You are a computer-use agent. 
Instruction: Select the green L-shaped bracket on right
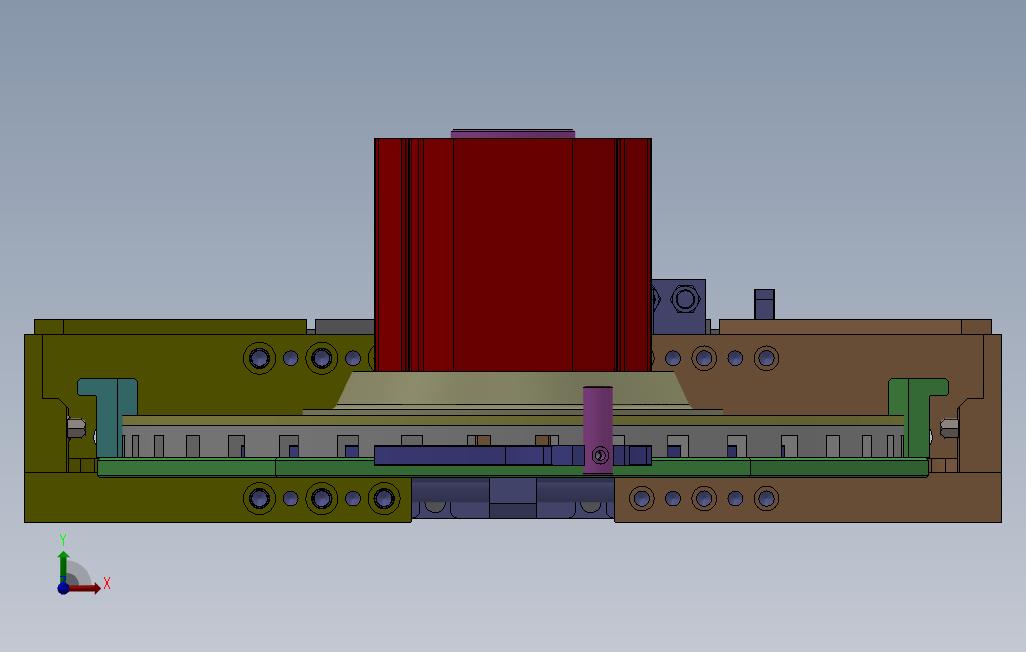[917, 417]
